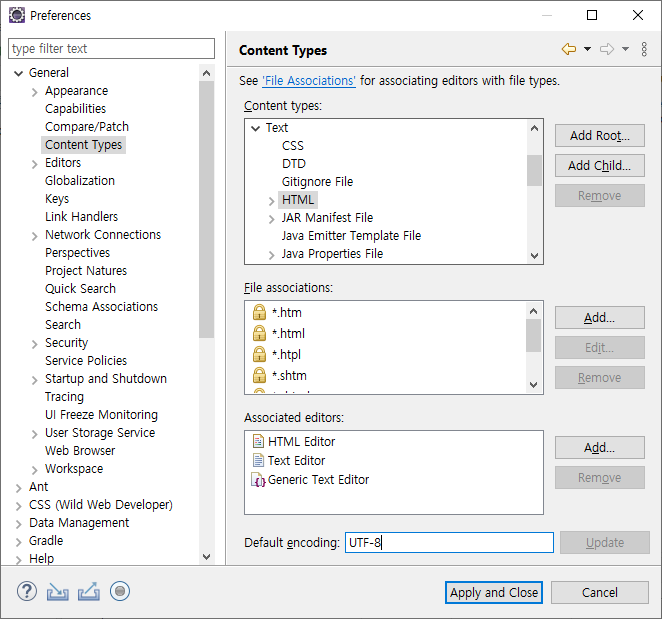Image resolution: width=662 pixels, height=619 pixels.
Task: Expand the Gradle category
Action: point(18,542)
